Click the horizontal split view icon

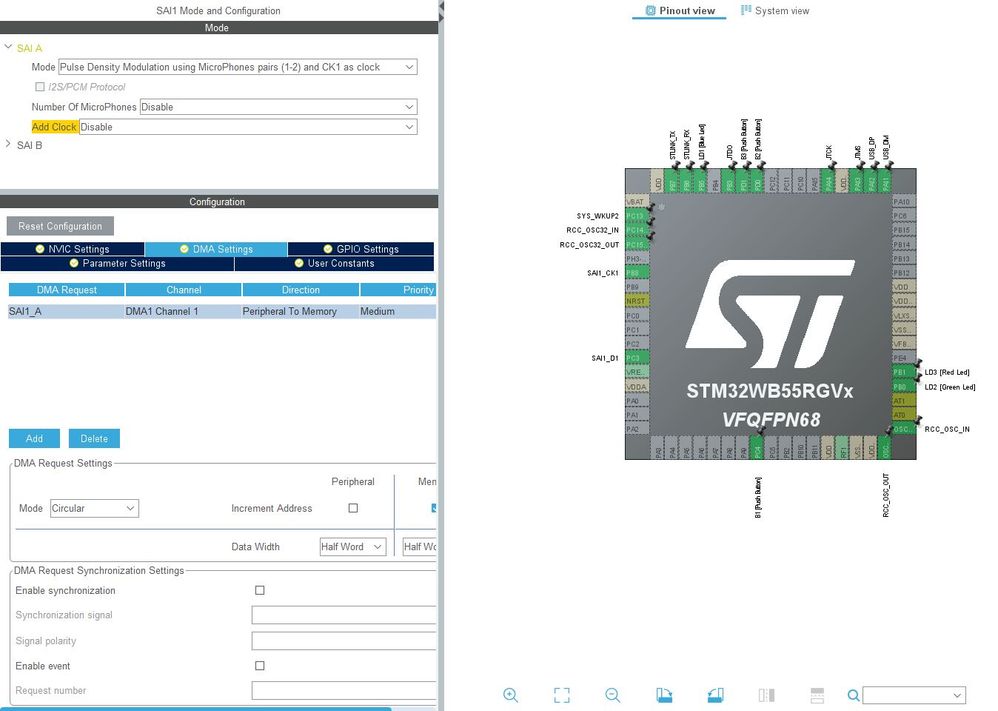pyautogui.click(x=817, y=695)
